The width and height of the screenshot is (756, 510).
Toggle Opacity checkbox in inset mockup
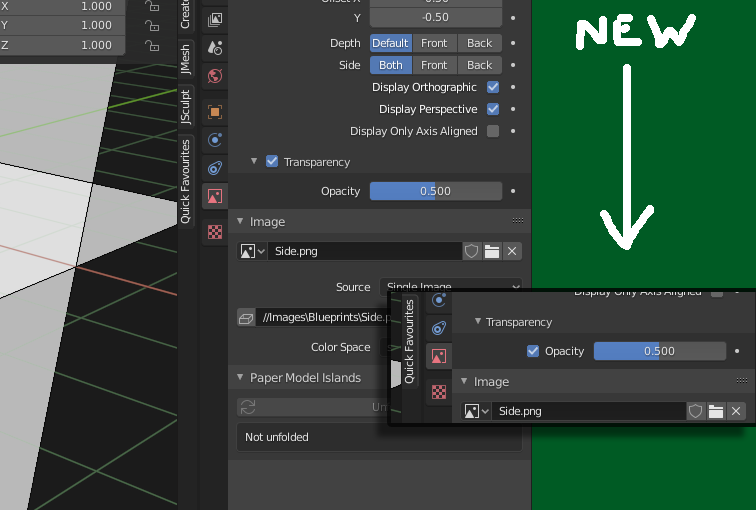533,351
